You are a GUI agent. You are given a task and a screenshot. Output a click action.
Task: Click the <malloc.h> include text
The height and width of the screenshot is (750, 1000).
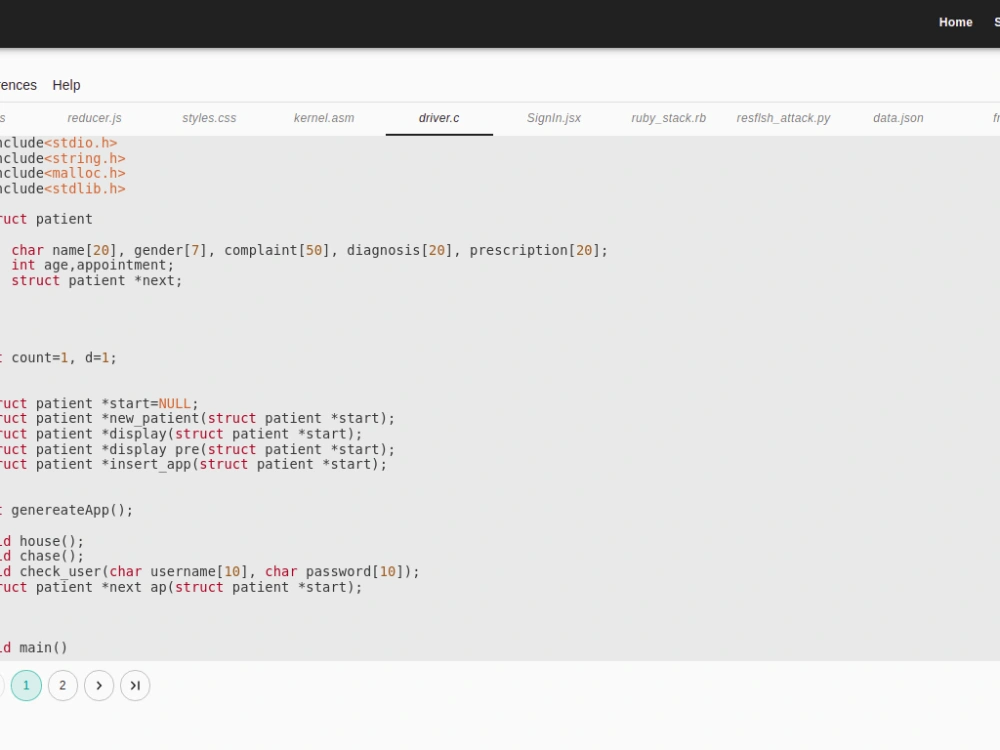click(85, 173)
